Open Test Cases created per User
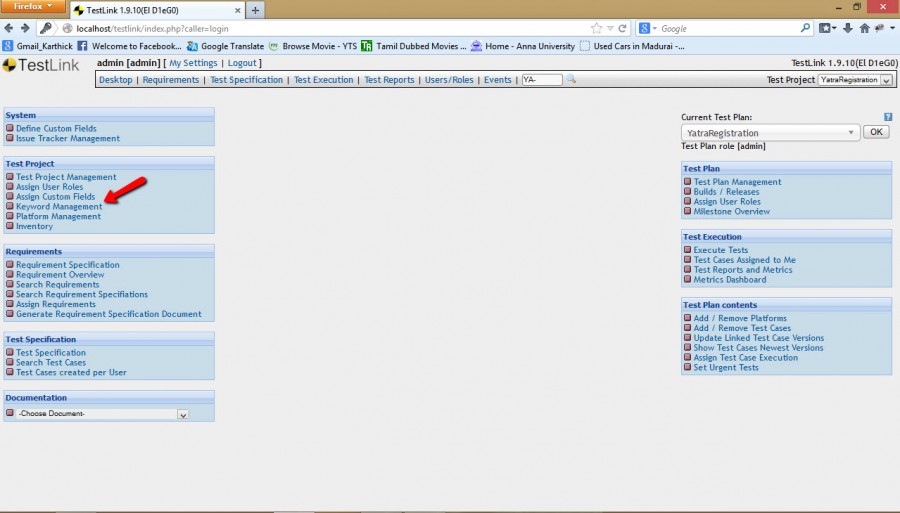 coord(71,372)
